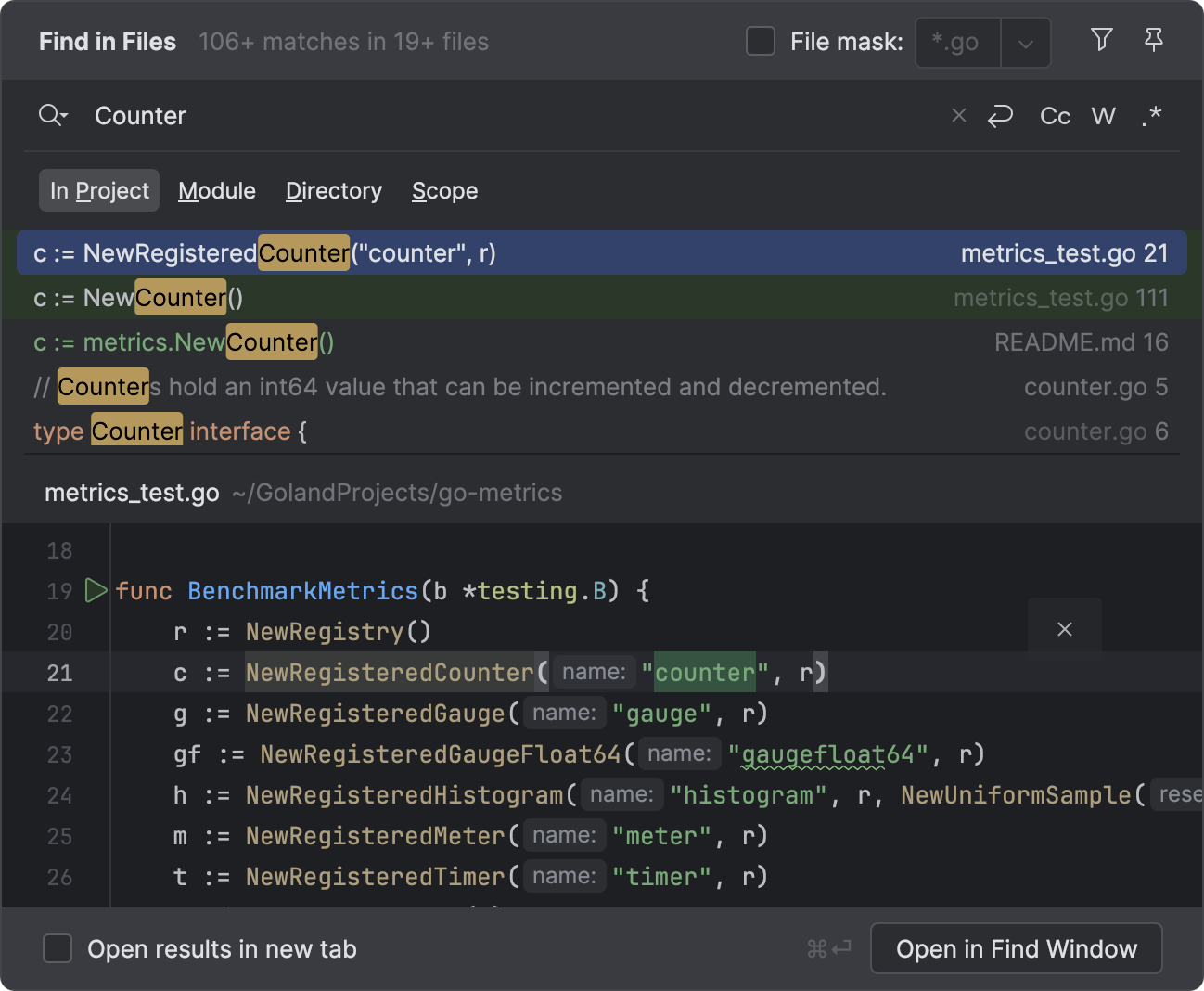The image size is (1204, 991).
Task: Enable regex search mode
Action: tap(1151, 115)
